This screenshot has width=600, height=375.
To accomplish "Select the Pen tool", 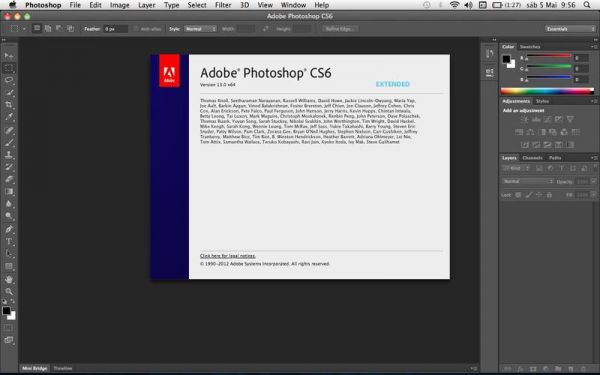I will coord(9,229).
